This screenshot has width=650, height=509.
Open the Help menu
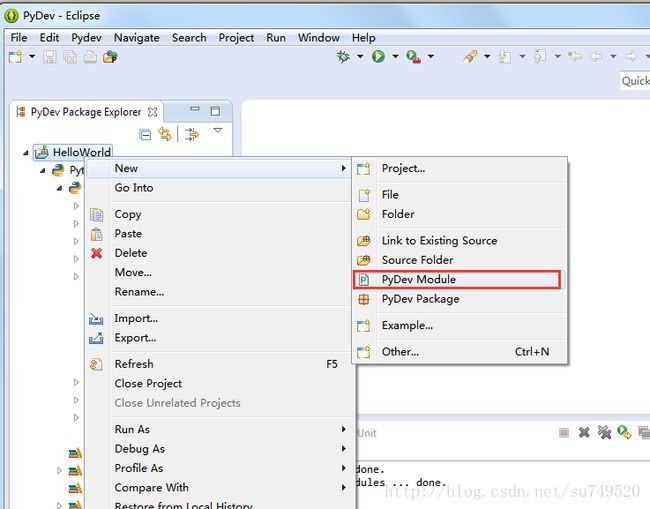[364, 38]
